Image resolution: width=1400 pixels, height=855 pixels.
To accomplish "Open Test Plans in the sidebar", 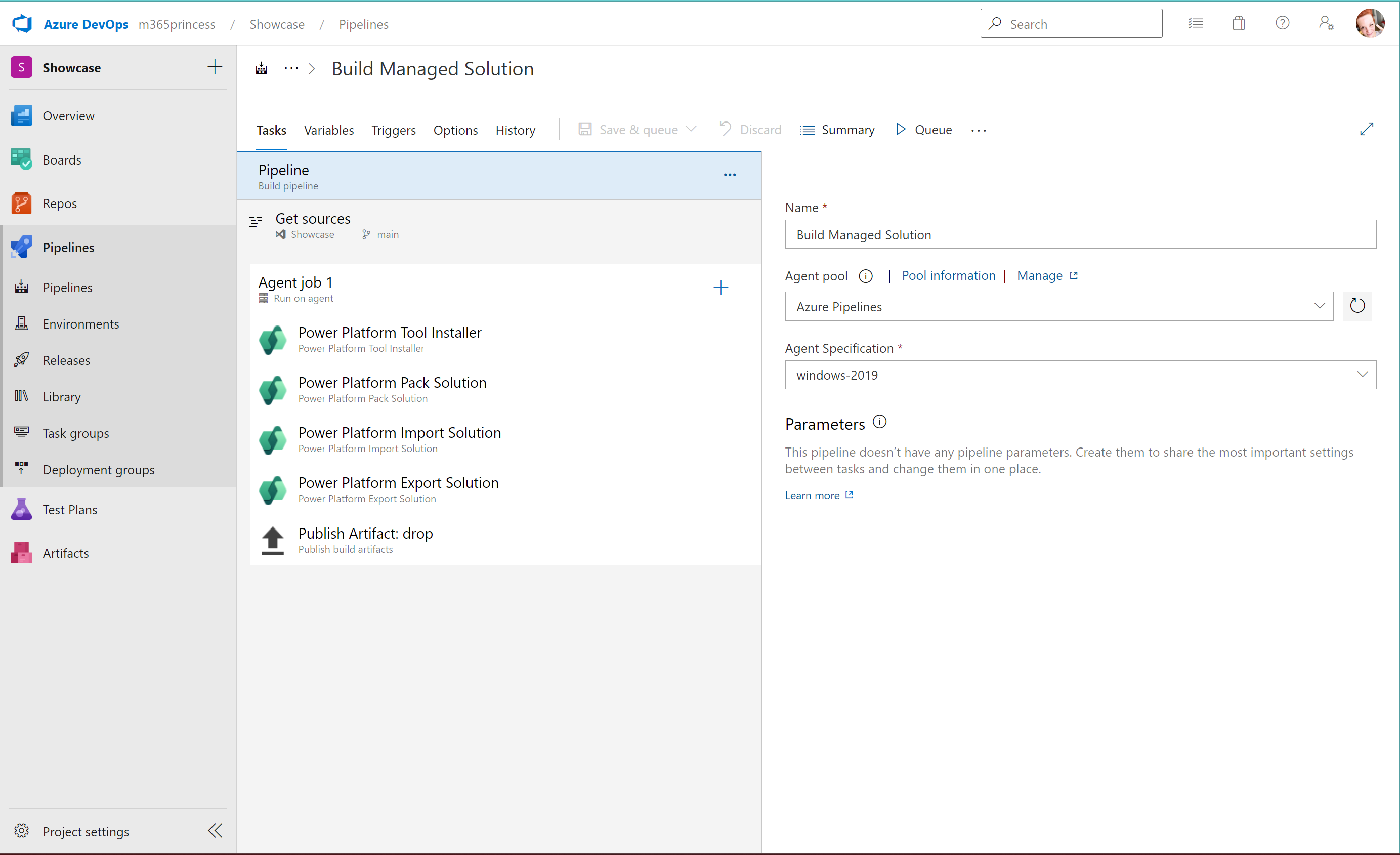I will coord(118,509).
